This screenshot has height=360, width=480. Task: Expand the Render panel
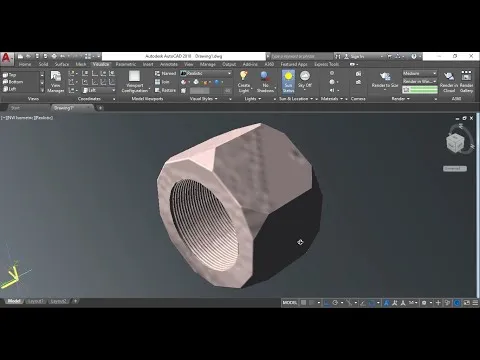(x=400, y=99)
